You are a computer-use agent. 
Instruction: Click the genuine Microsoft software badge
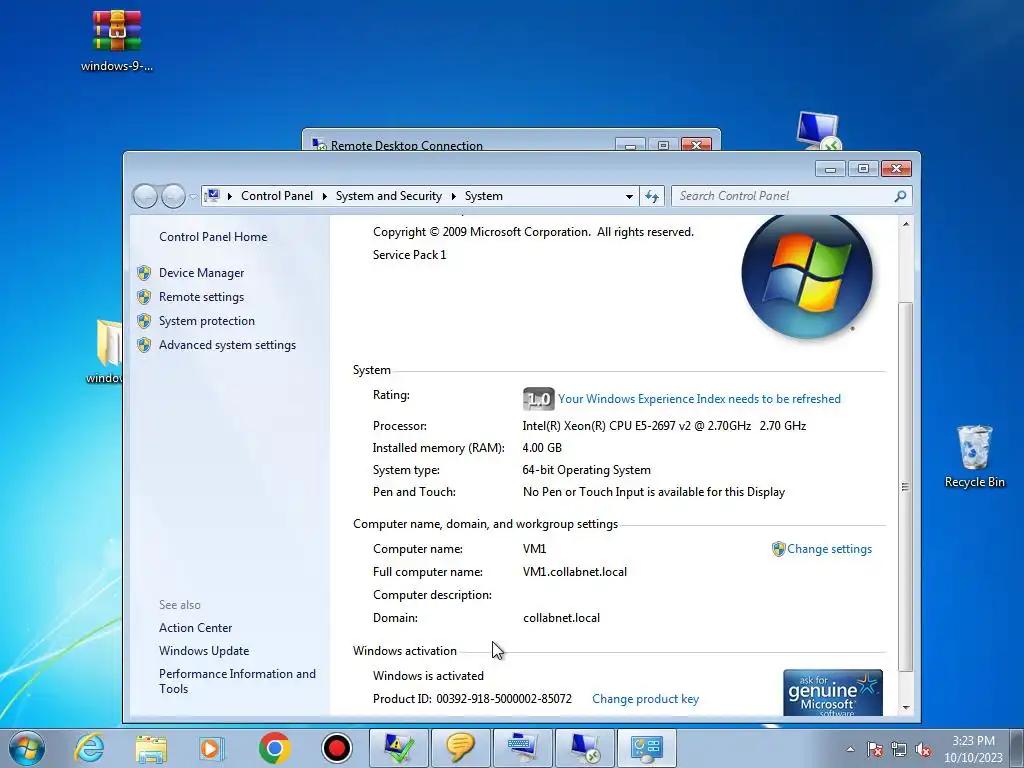point(833,692)
